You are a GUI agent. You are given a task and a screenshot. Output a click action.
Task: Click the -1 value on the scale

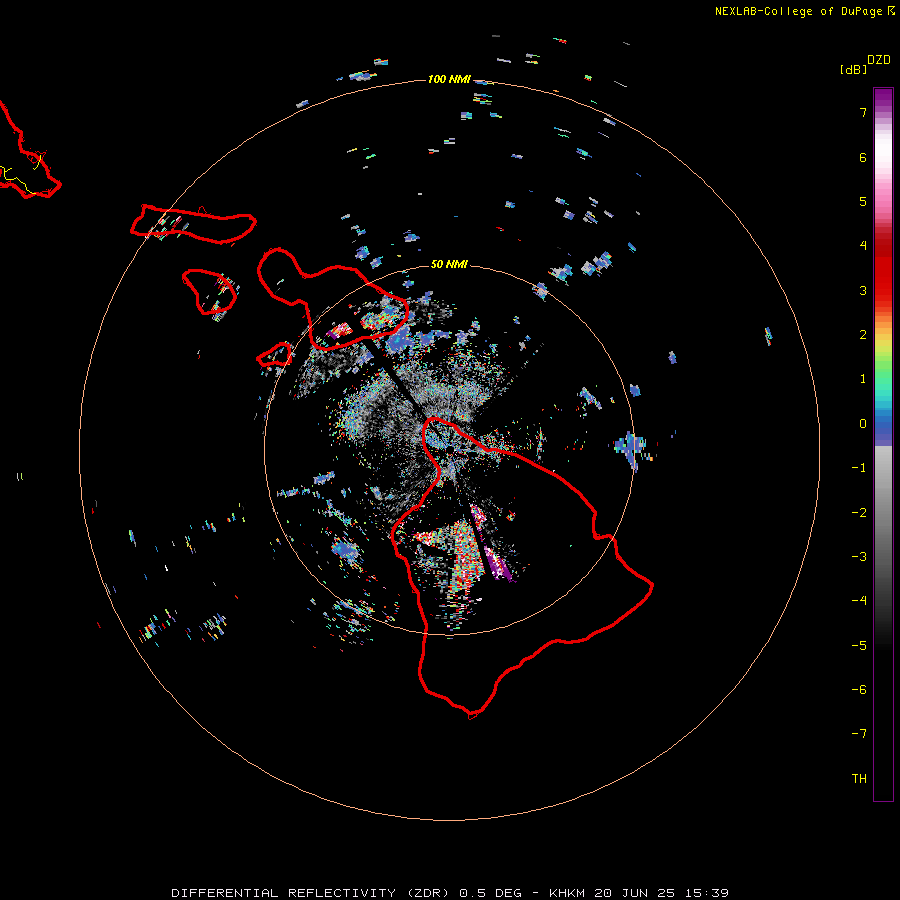859,468
